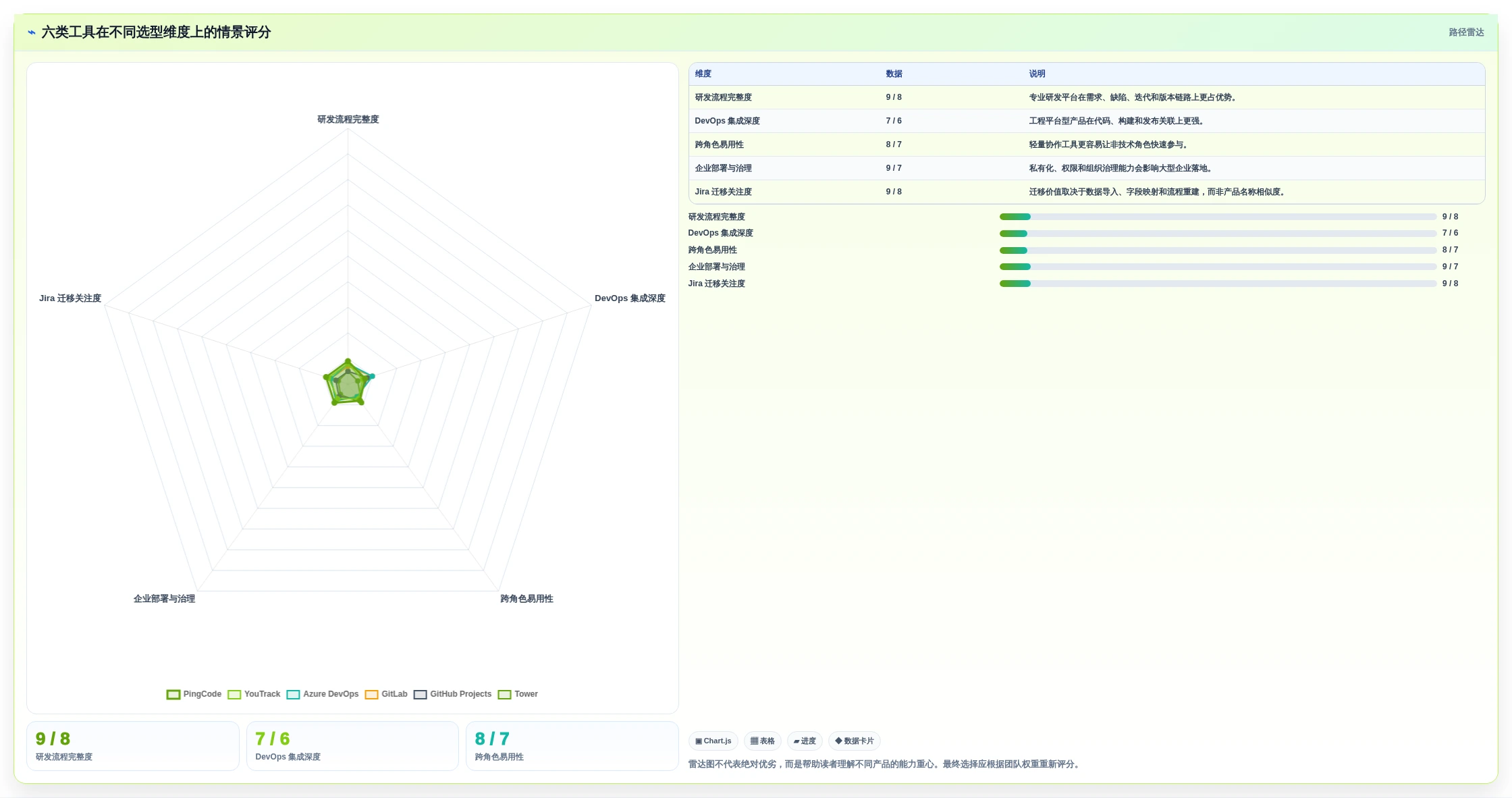Click the 路径雷达 label in header
This screenshot has height=798, width=1512.
pos(1466,32)
